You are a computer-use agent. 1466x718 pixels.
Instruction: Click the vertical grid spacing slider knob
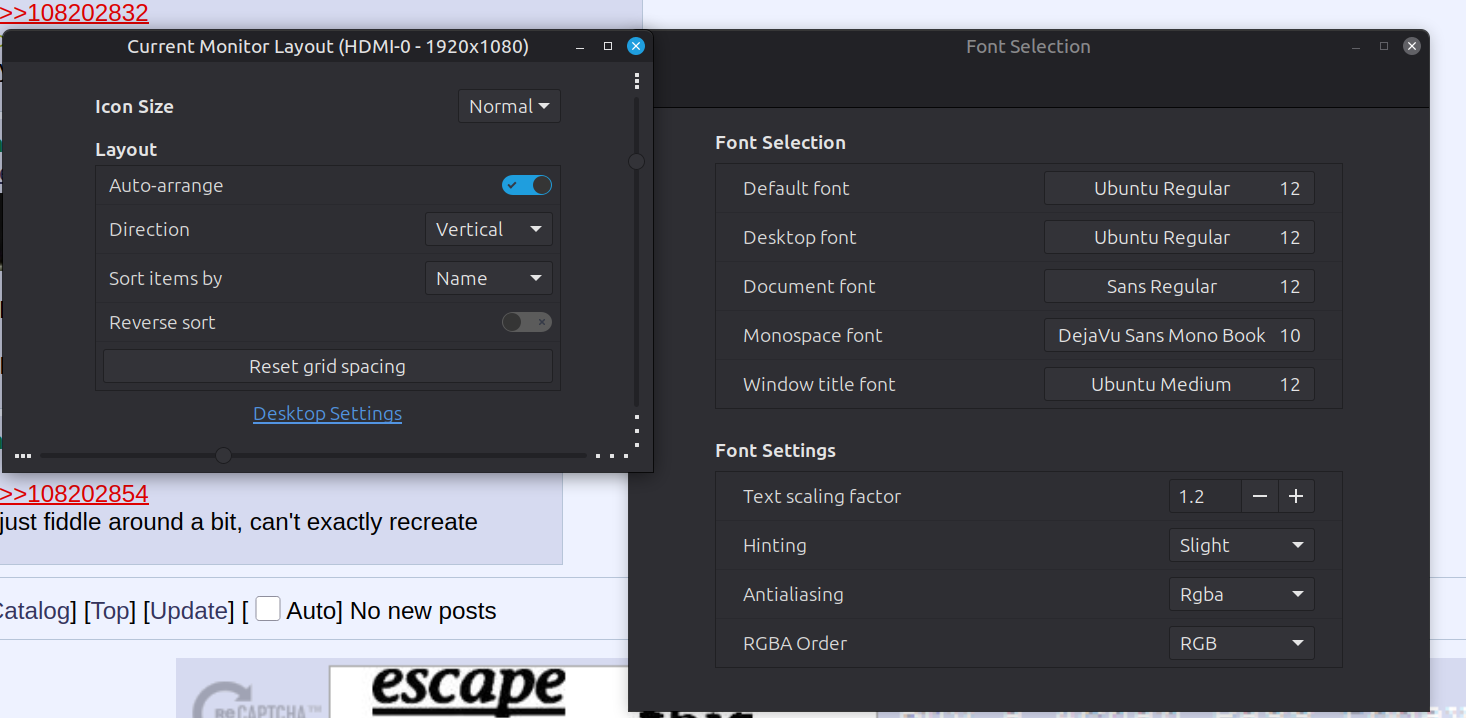pyautogui.click(x=636, y=161)
